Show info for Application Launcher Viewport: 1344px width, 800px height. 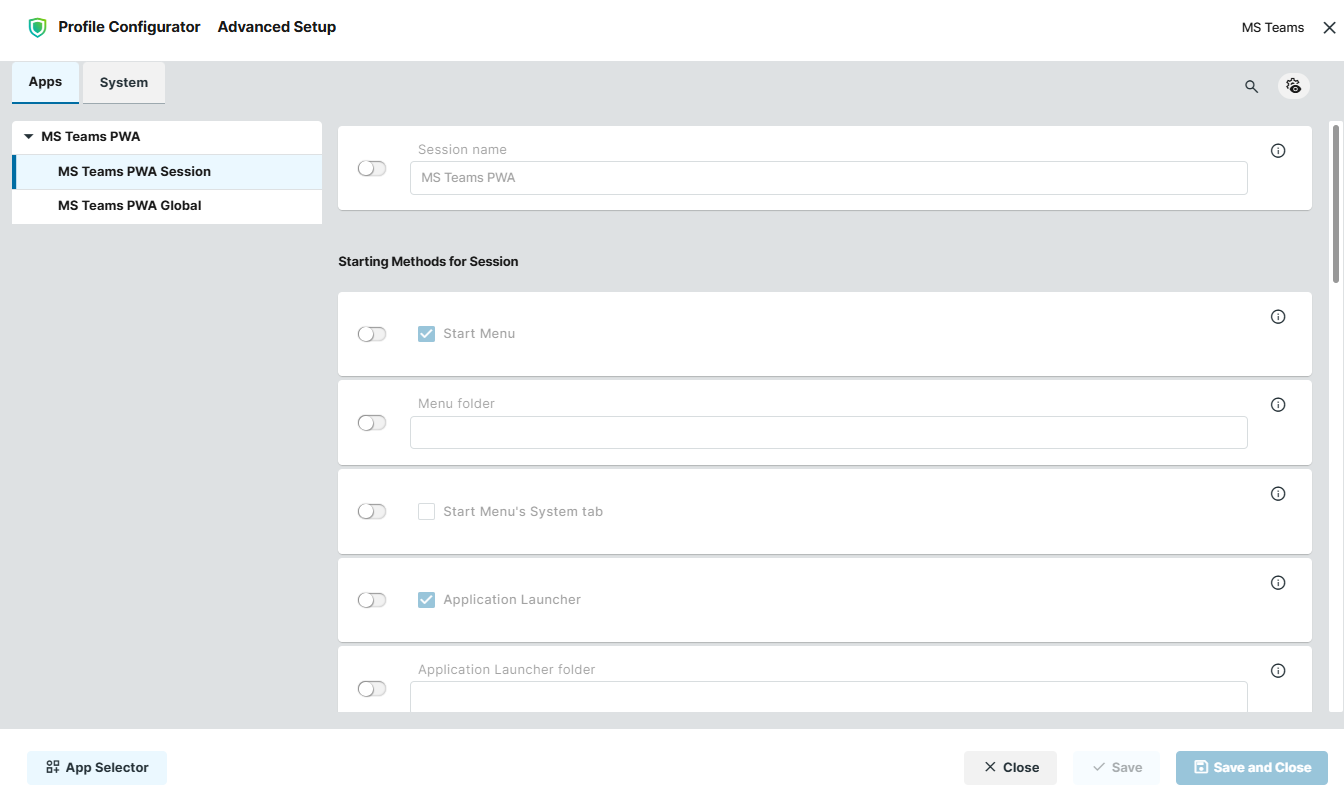pyautogui.click(x=1278, y=583)
